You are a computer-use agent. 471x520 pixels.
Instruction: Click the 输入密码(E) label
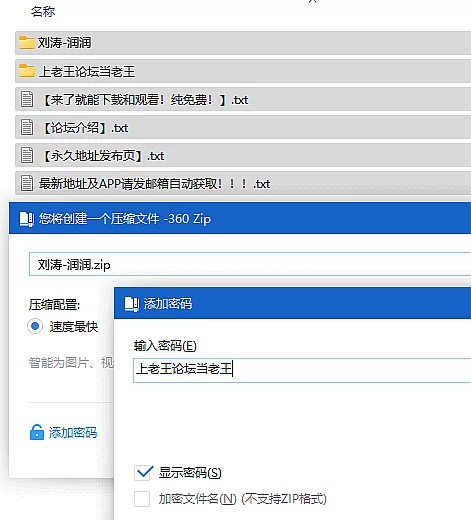165,346
